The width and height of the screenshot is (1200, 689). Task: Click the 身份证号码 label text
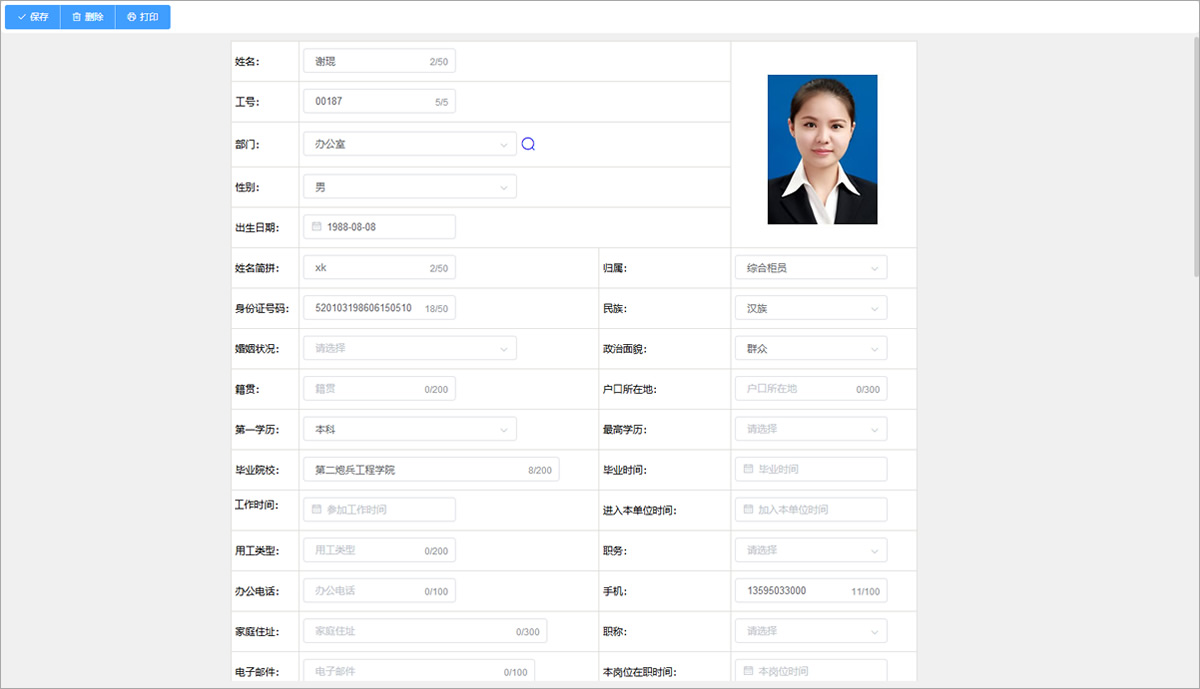tap(262, 309)
